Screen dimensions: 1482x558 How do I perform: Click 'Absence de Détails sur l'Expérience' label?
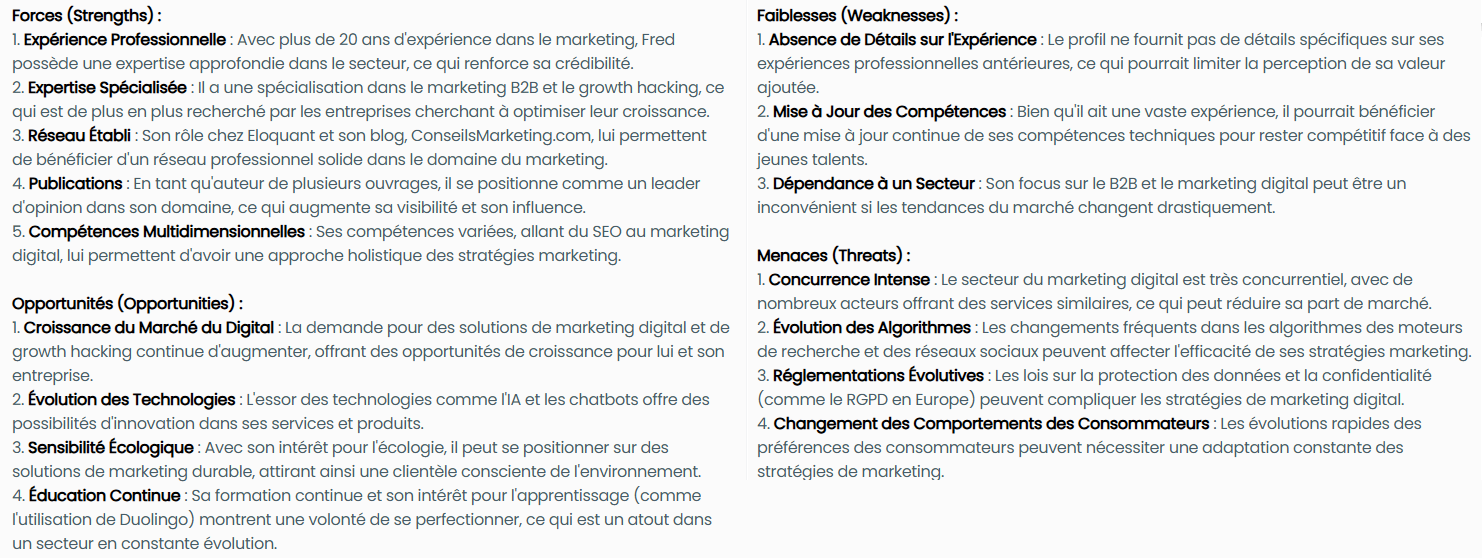click(903, 40)
